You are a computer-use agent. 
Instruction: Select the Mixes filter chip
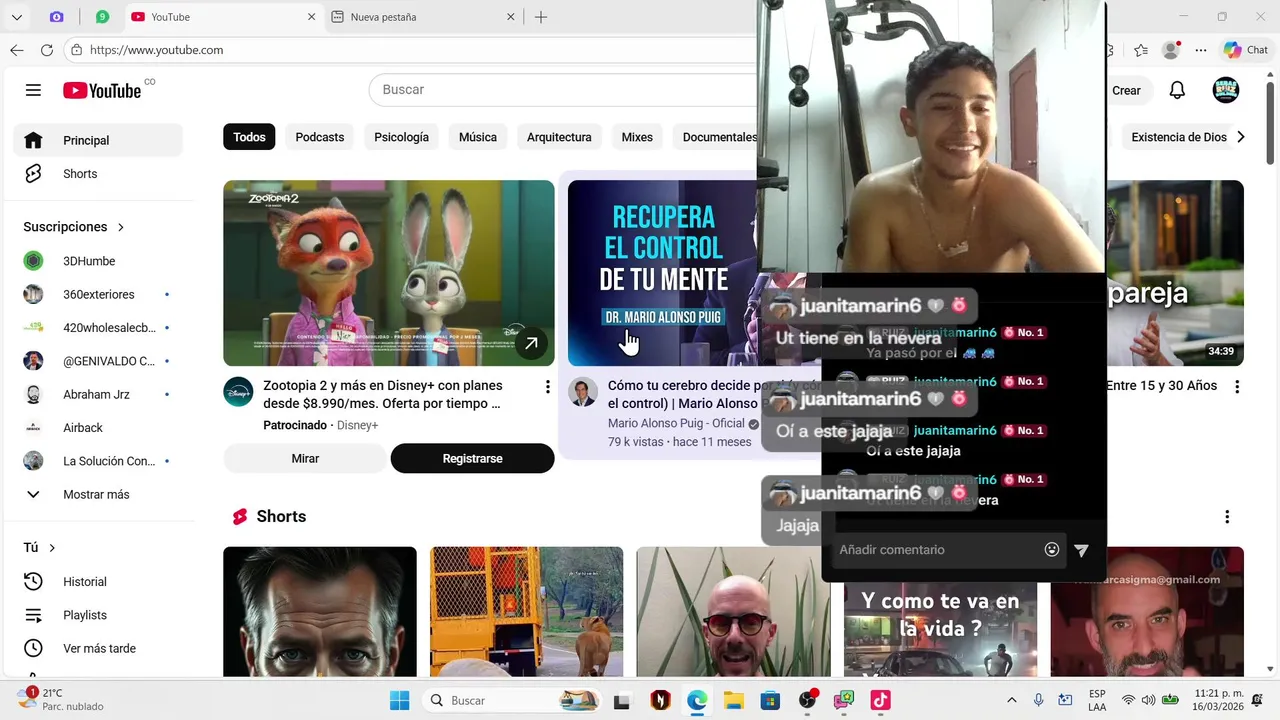pyautogui.click(x=637, y=137)
